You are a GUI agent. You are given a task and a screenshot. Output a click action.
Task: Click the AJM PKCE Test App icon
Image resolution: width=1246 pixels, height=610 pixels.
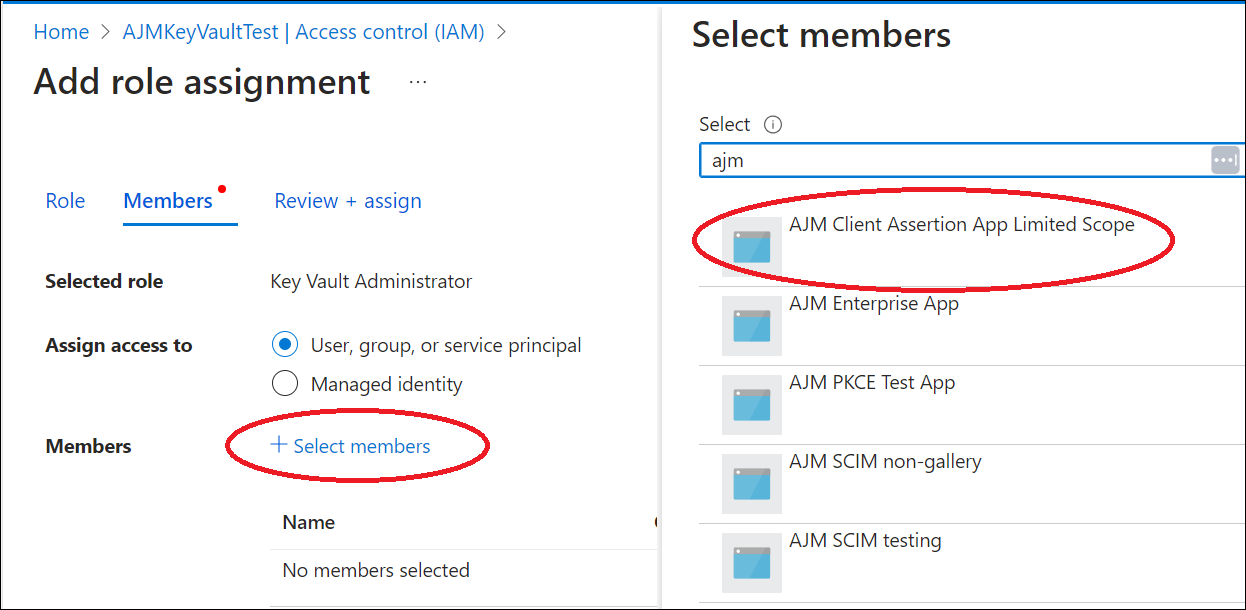(x=751, y=404)
